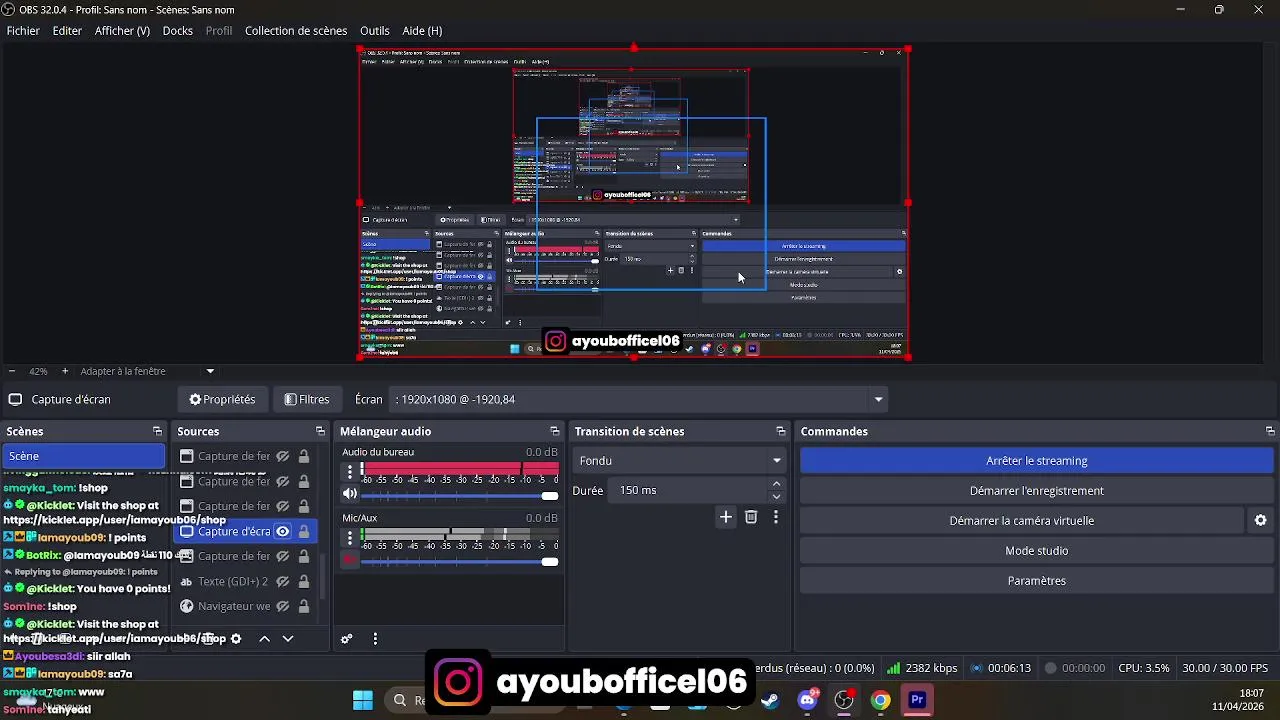Click Démarrer l'enregistrement
The height and width of the screenshot is (720, 1280).
coord(1036,490)
